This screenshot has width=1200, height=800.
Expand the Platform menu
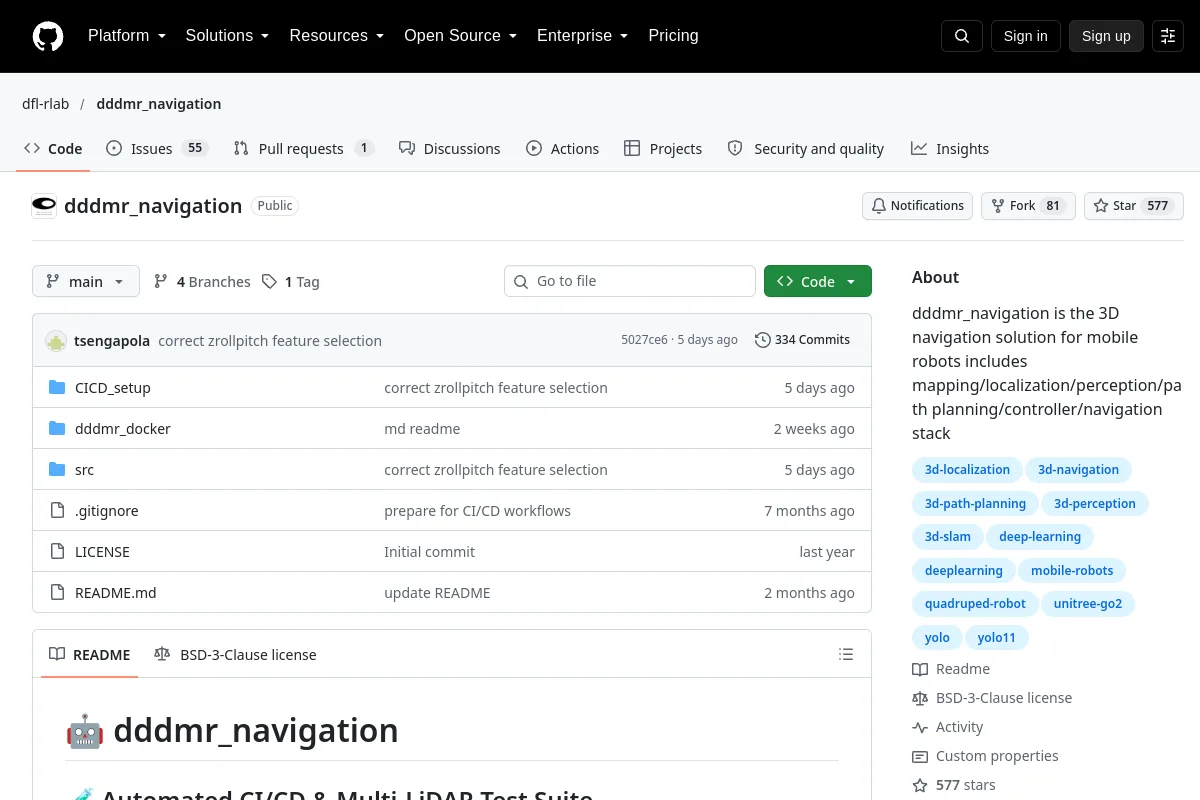point(126,36)
